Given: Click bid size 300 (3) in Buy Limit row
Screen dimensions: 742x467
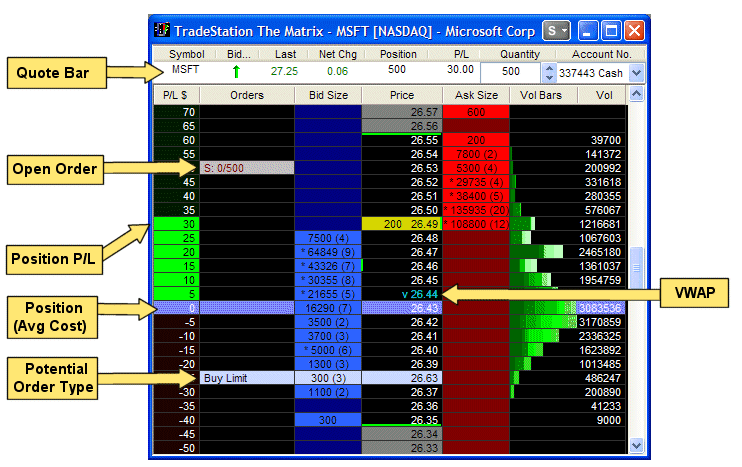Looking at the screenshot, I should (x=328, y=378).
